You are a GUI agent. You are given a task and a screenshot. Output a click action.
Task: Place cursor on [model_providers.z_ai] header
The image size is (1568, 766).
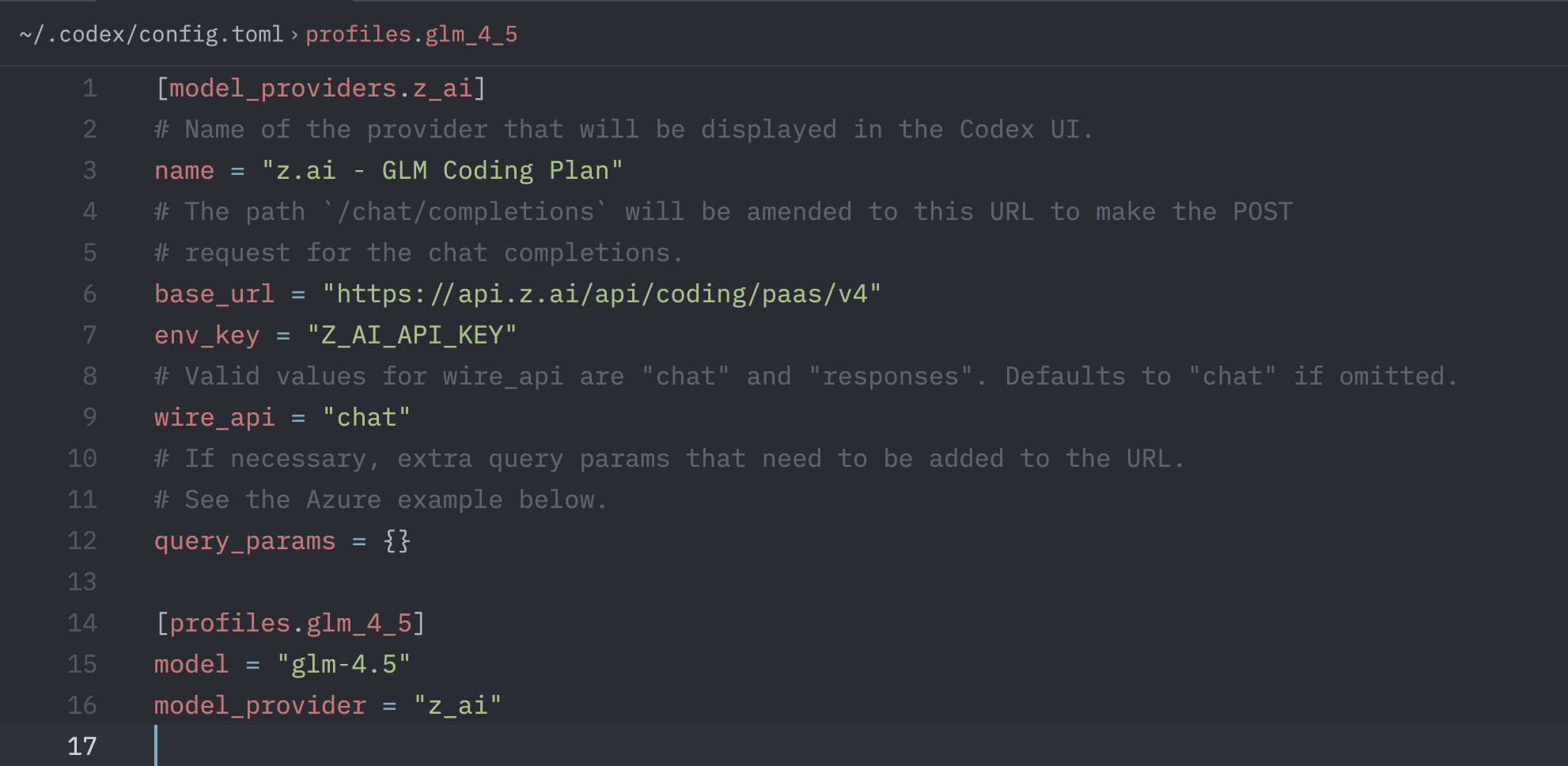click(320, 88)
